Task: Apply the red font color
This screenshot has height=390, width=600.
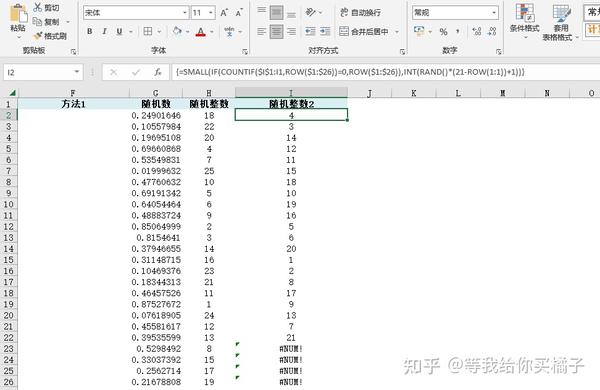Action: point(201,32)
